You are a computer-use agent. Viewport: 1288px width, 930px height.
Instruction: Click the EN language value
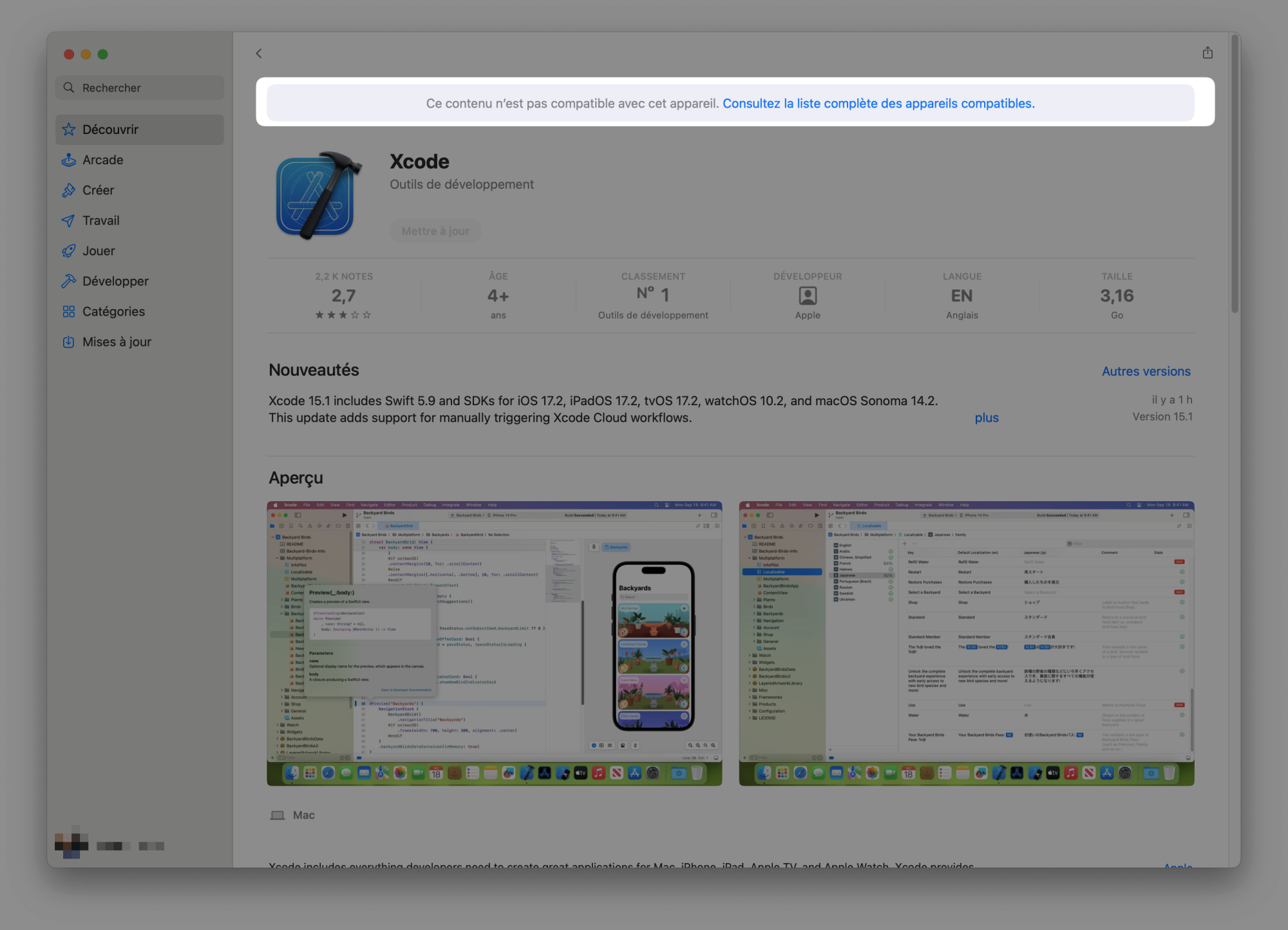[x=962, y=296]
